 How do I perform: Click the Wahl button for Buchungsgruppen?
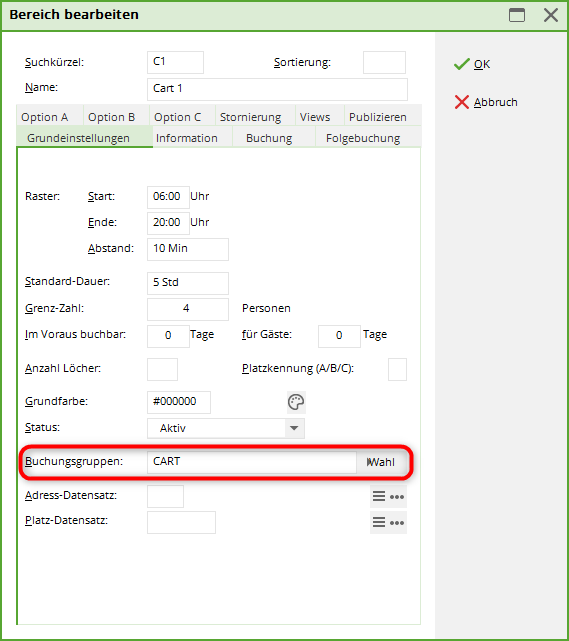click(381, 462)
